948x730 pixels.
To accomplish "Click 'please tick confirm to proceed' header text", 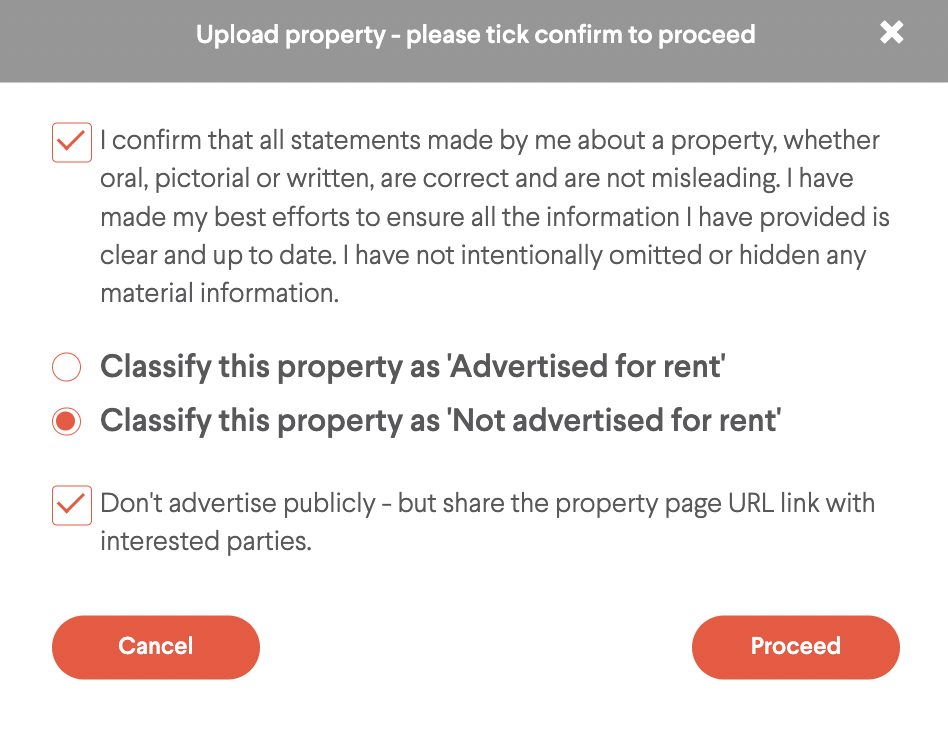I will point(580,35).
